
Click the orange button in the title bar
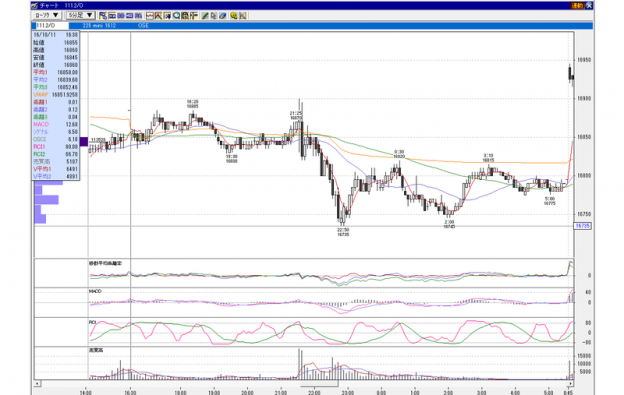tap(577, 6)
